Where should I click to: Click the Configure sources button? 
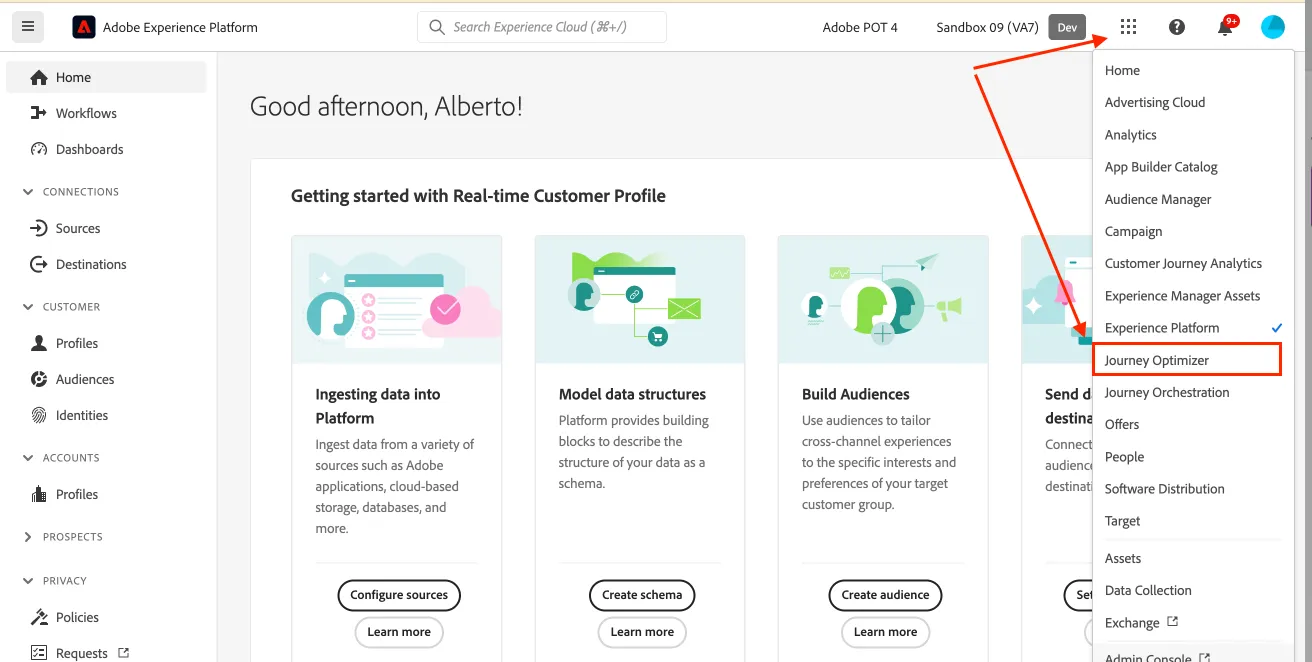(399, 595)
